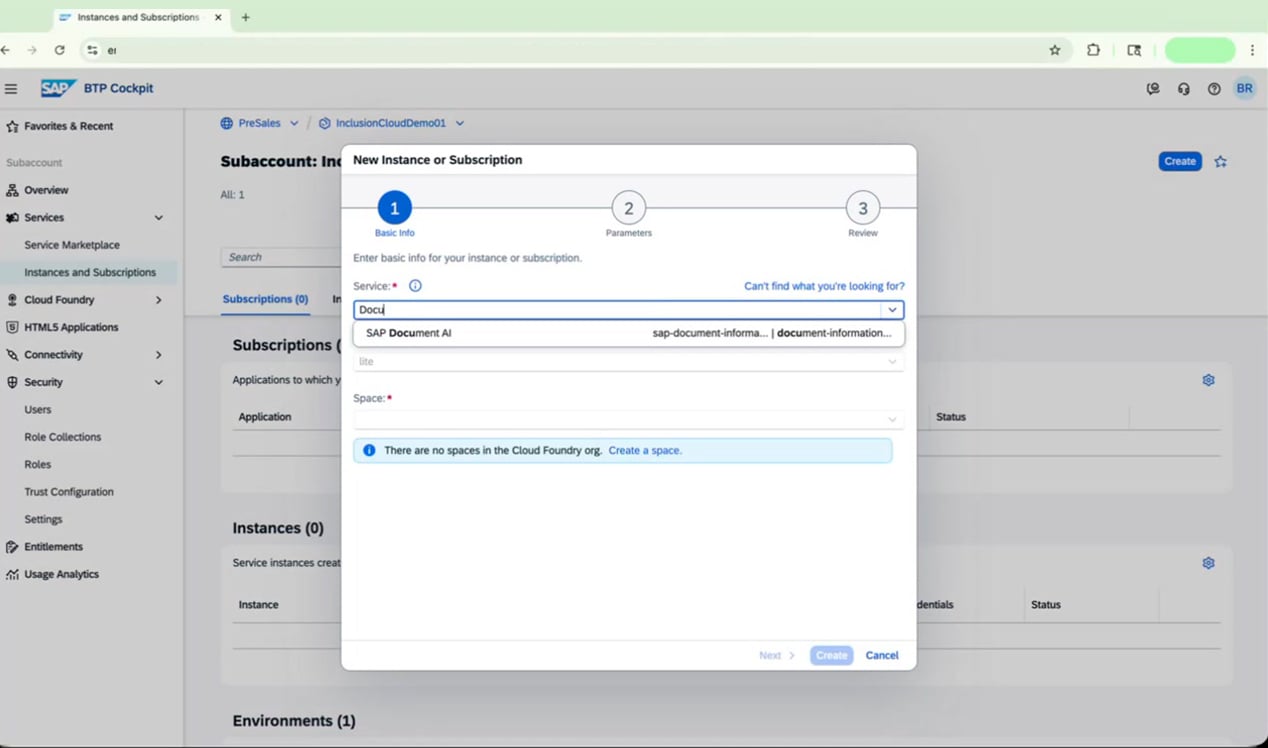Image resolution: width=1268 pixels, height=748 pixels.
Task: Click the Cancel button in the dialog
Action: (882, 655)
